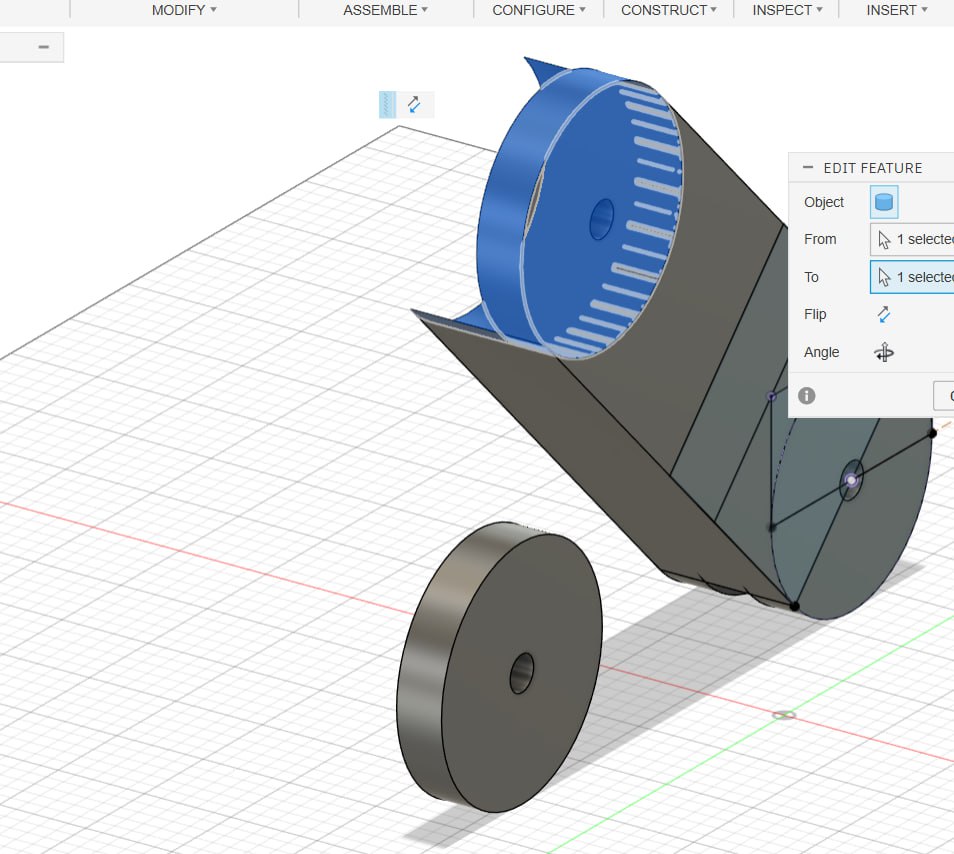Open the INSERT dropdown menu
The height and width of the screenshot is (854, 954).
(897, 10)
